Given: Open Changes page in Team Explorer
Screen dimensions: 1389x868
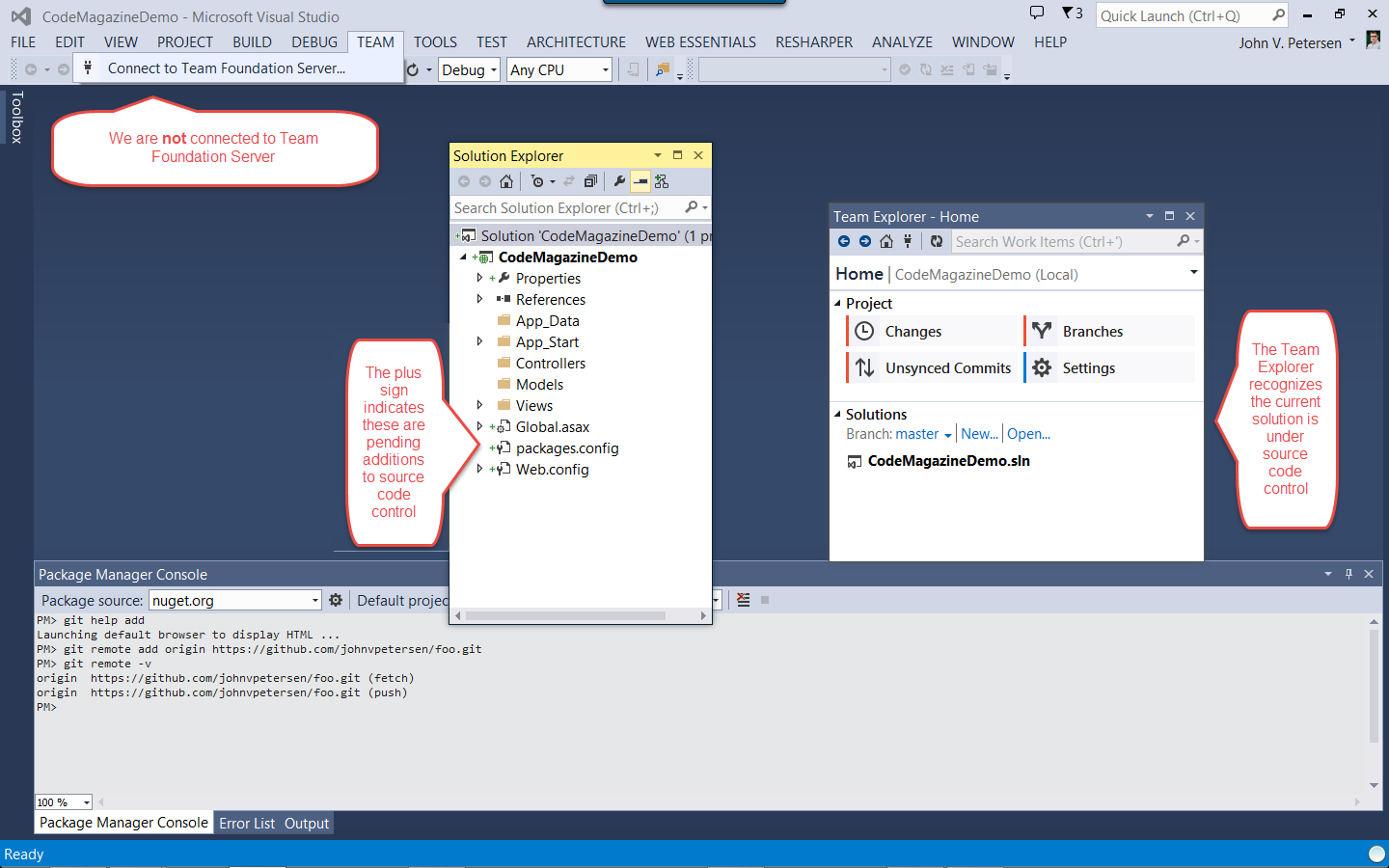Looking at the screenshot, I should tap(934, 331).
